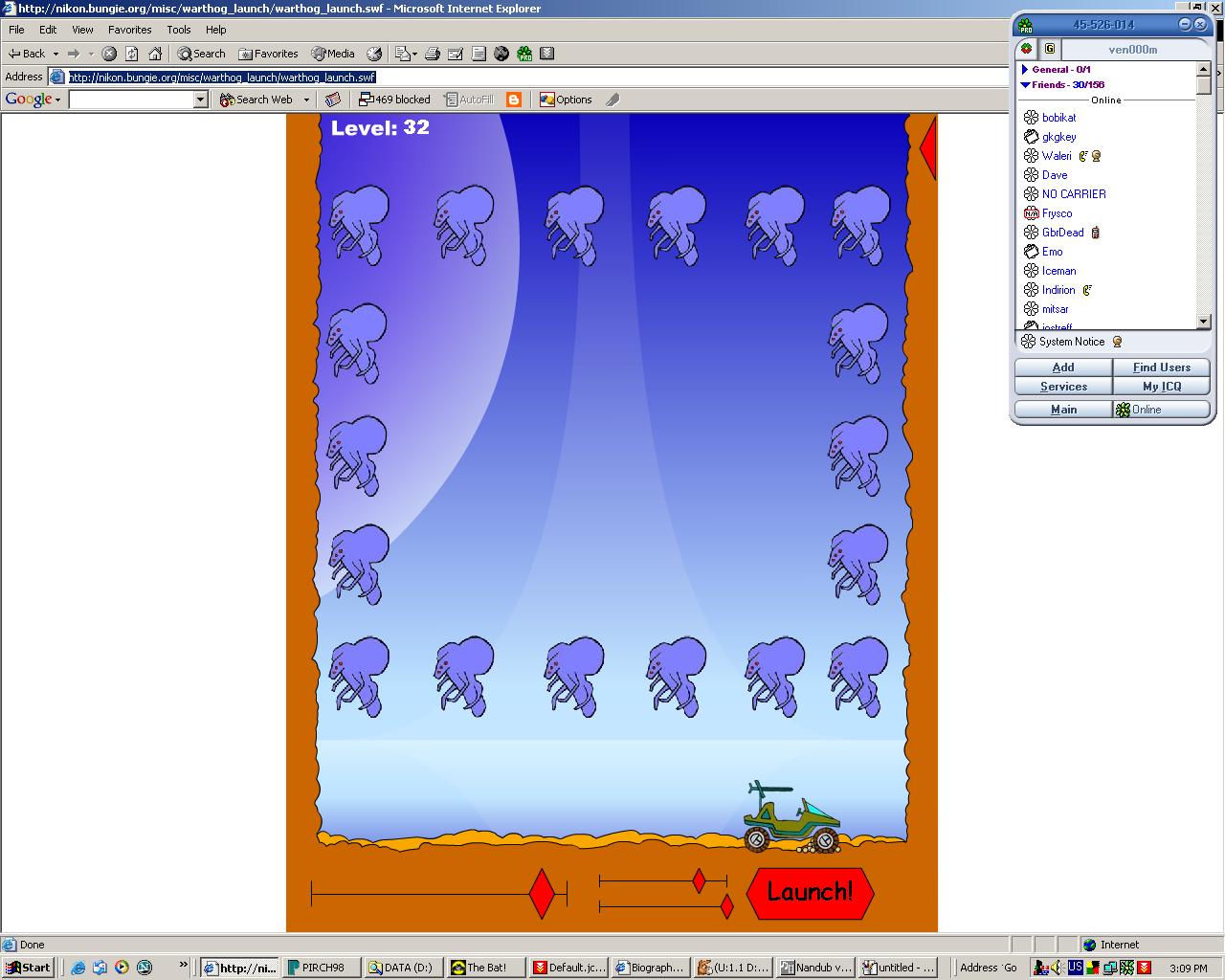Image resolution: width=1225 pixels, height=980 pixels.
Task: Open the Edit menu
Action: coord(48,30)
